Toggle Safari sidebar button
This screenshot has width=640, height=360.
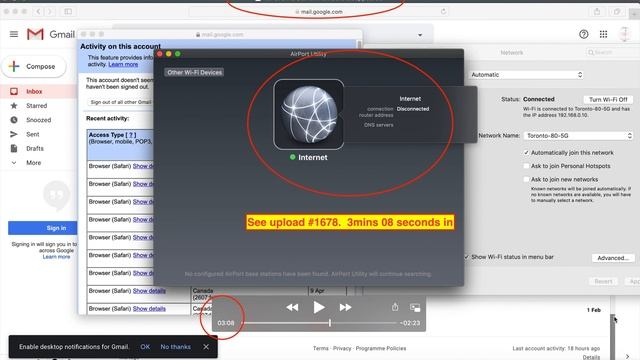click(68, 11)
